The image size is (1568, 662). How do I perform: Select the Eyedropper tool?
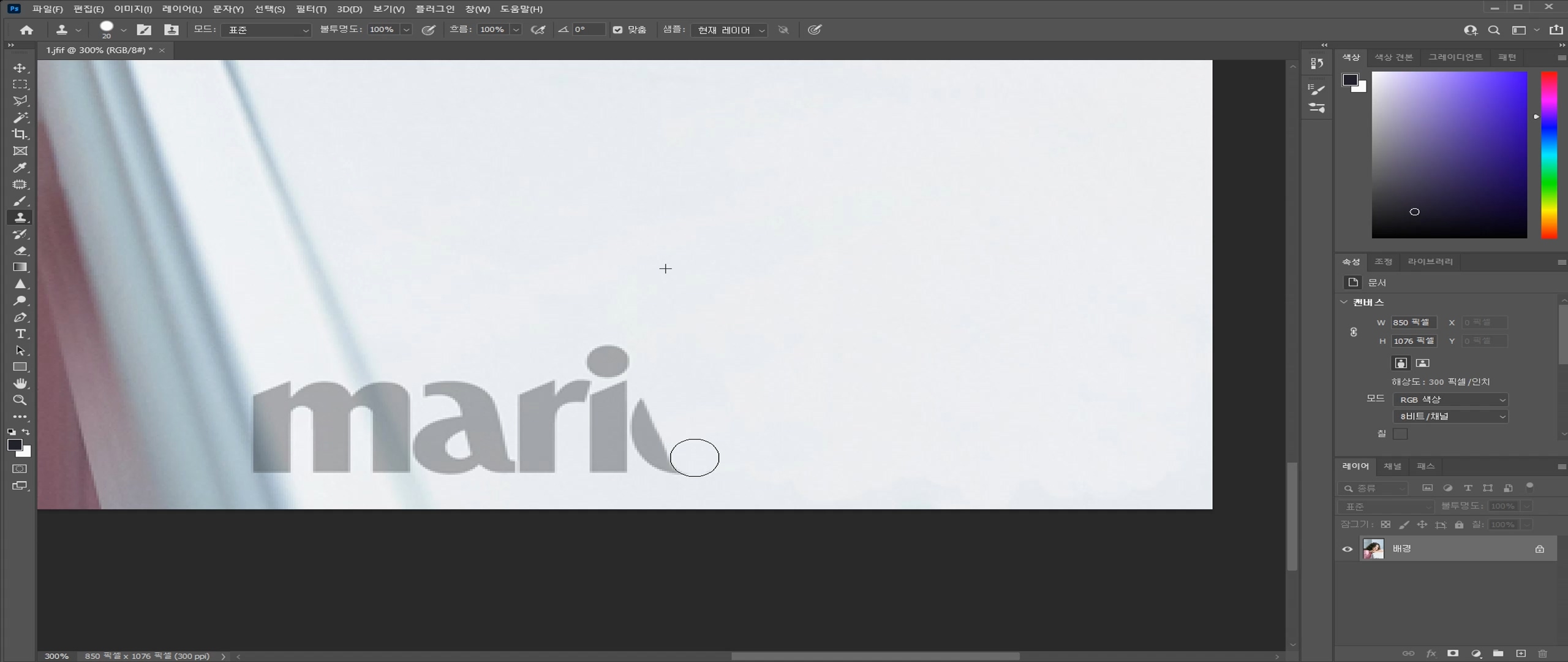20,168
